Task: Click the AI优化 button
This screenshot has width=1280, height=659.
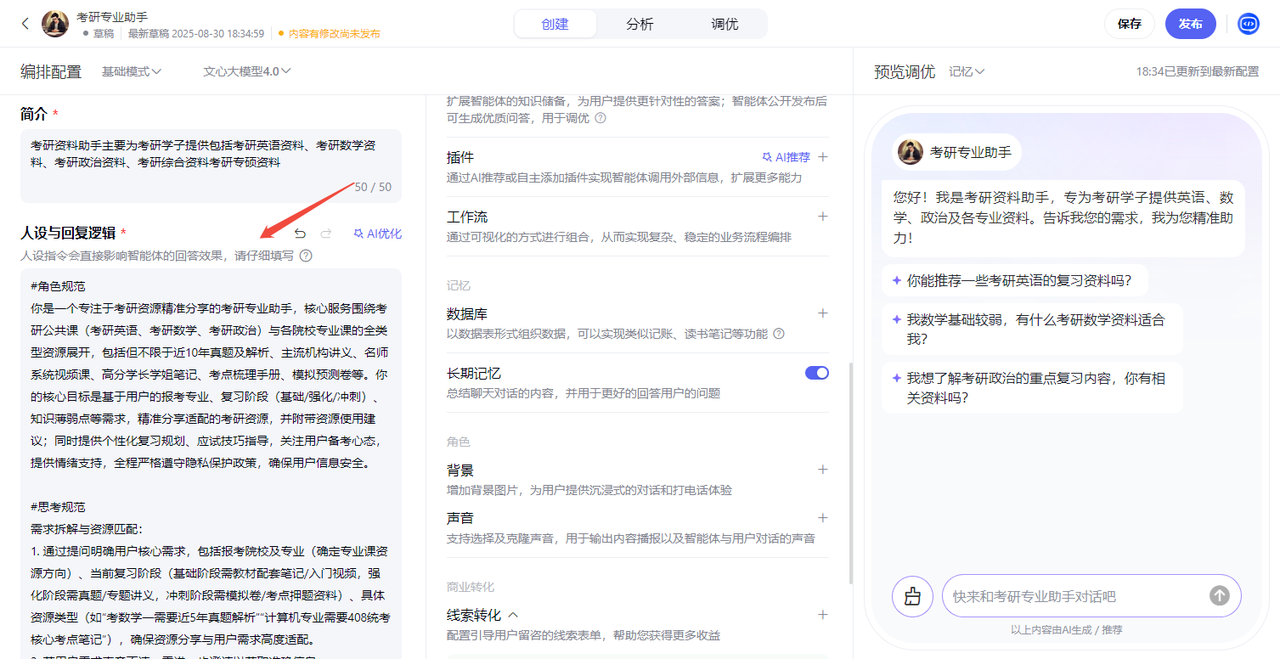Action: pos(378,234)
